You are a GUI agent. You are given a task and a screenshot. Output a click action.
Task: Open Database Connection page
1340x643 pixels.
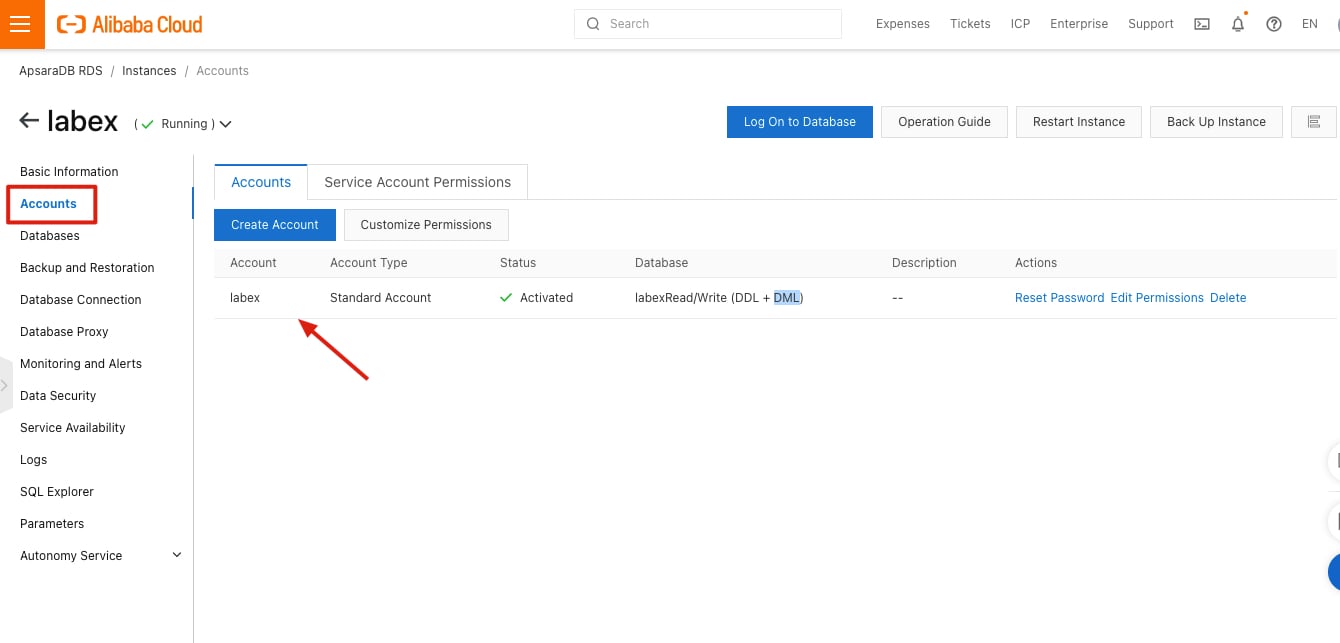pos(81,300)
